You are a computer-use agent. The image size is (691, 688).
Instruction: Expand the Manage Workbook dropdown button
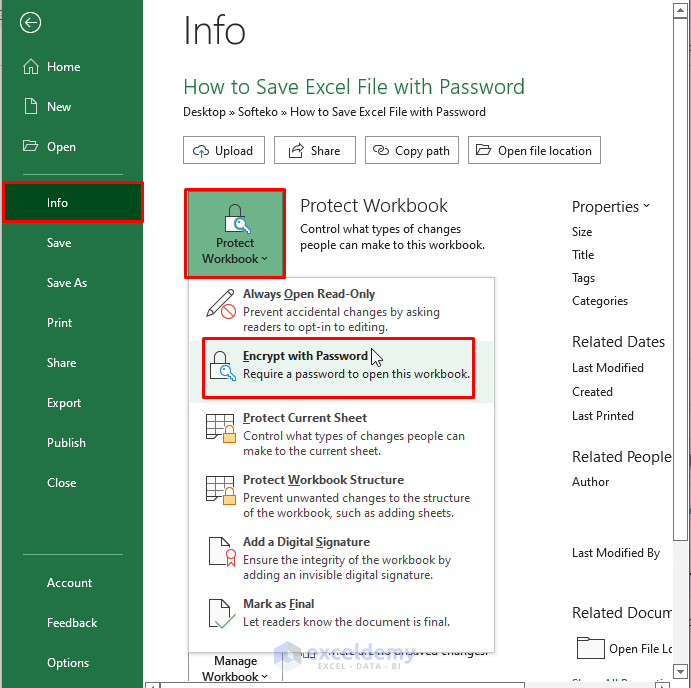[x=235, y=668]
